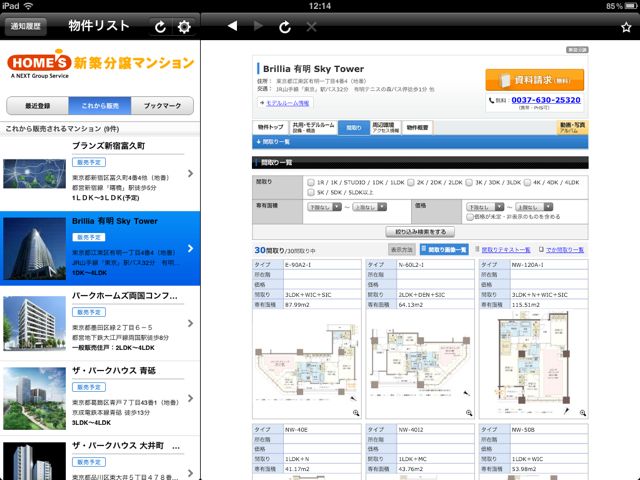Switch to floor plan image list view
The image size is (640, 480).
coord(444,250)
